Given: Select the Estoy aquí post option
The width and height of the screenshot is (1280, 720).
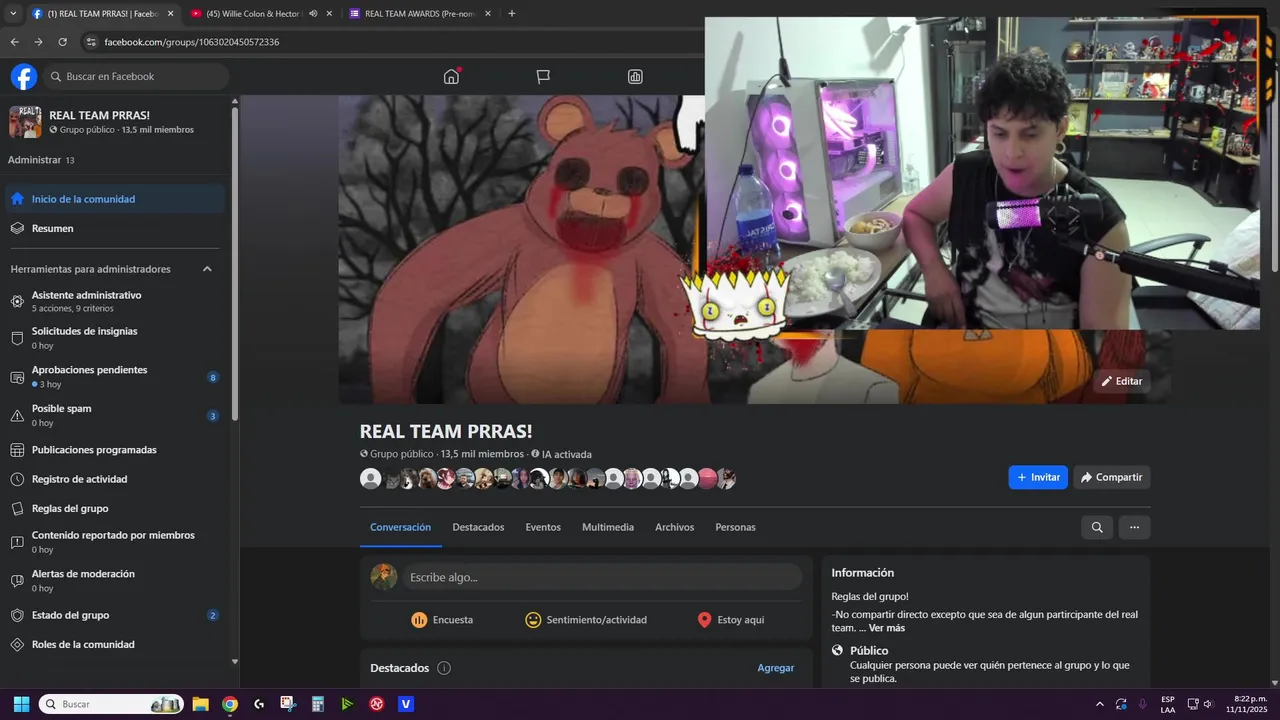Looking at the screenshot, I should [730, 620].
